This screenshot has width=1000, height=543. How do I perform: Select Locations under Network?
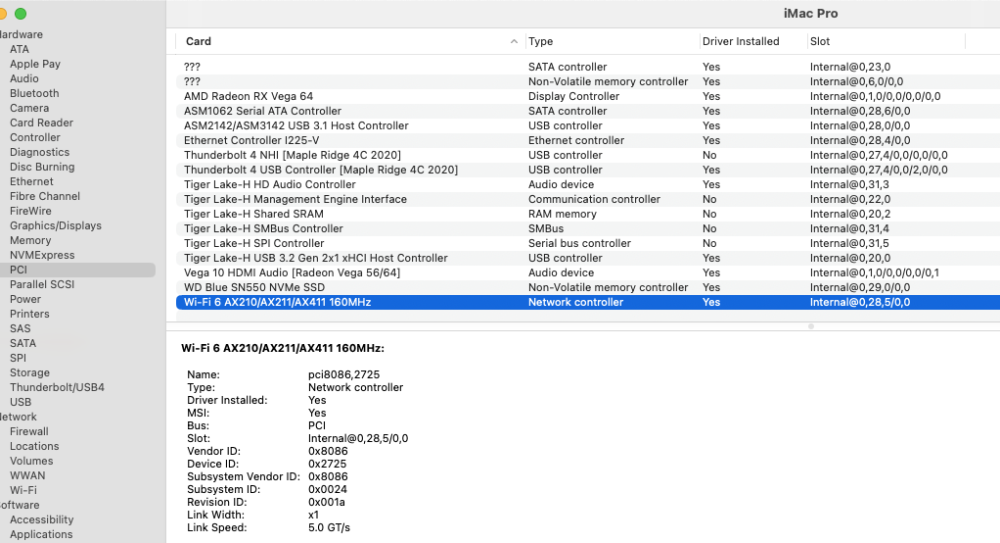tap(34, 446)
